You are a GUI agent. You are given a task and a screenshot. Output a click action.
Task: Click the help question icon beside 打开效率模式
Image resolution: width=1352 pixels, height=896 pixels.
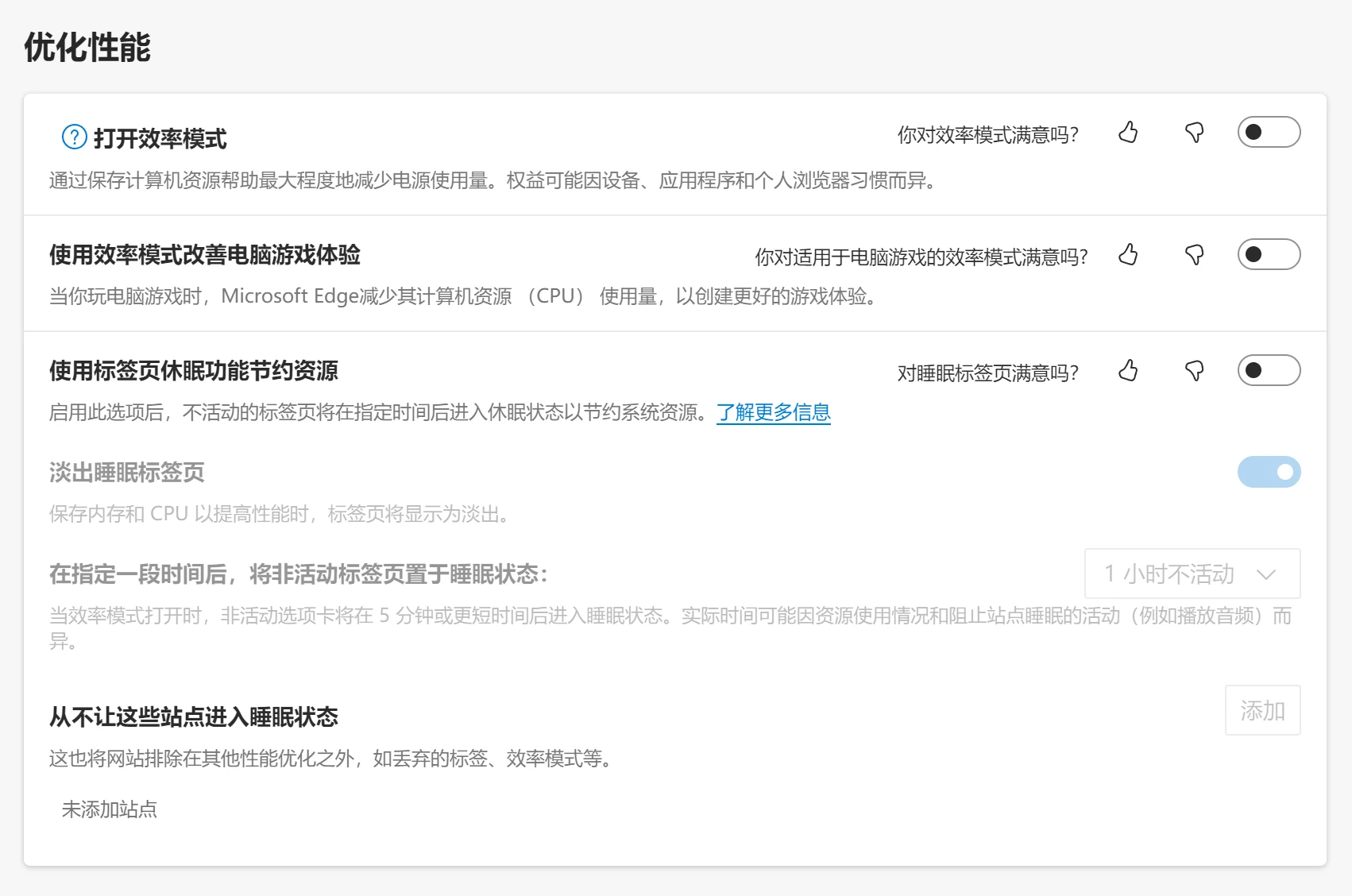75,137
